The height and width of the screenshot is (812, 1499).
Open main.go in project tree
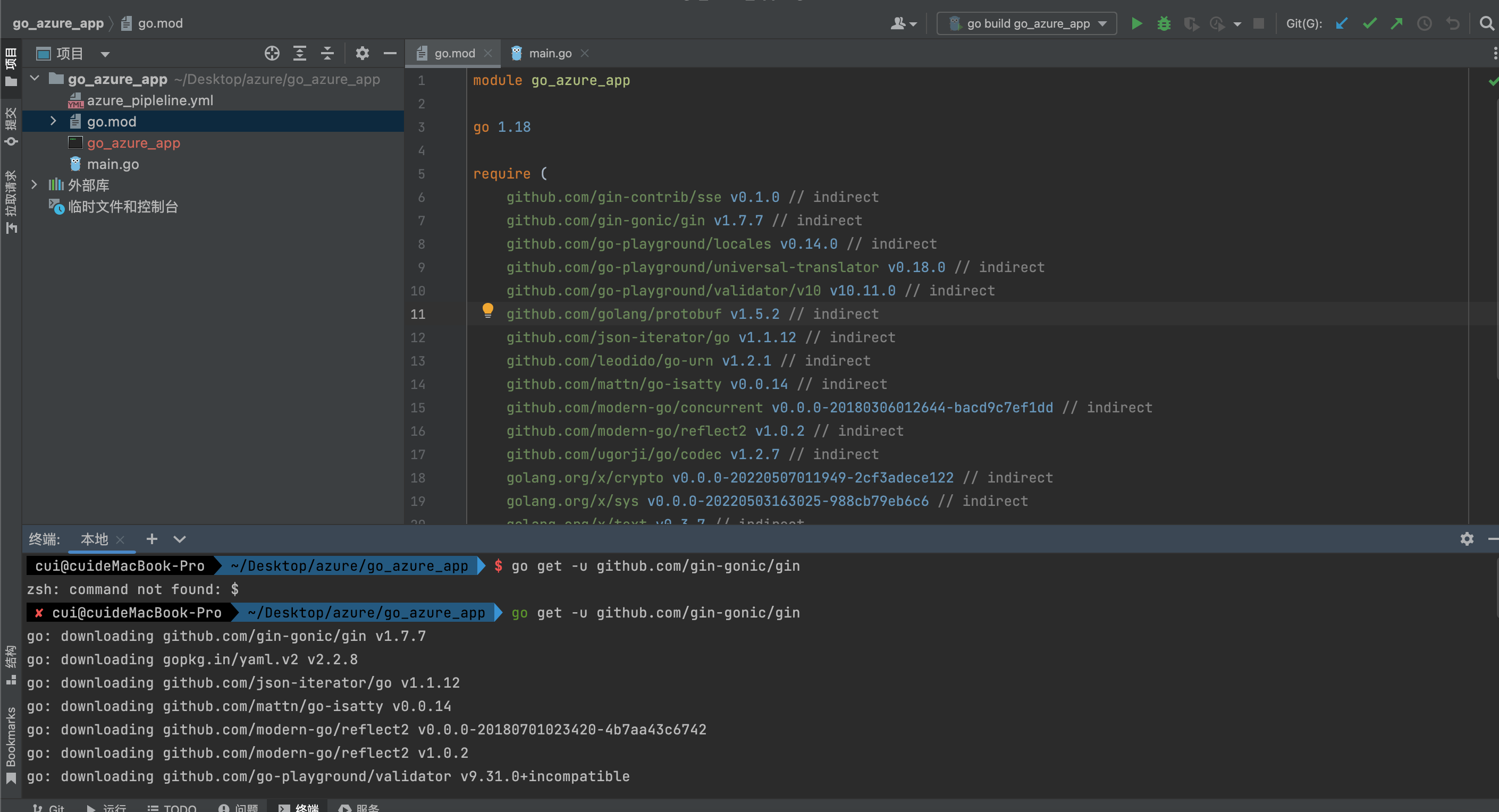point(112,164)
